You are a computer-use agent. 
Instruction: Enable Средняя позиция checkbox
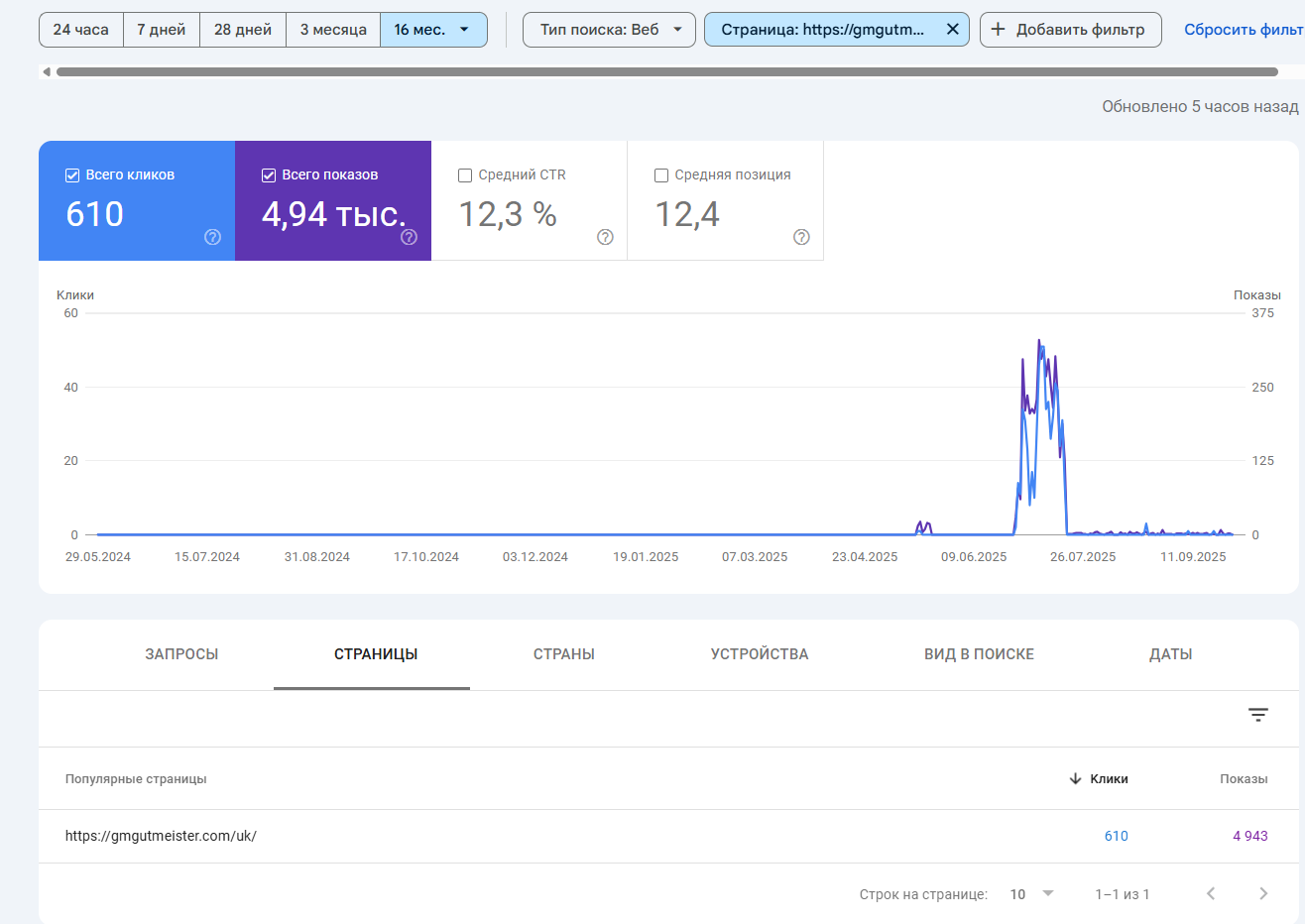(x=661, y=175)
